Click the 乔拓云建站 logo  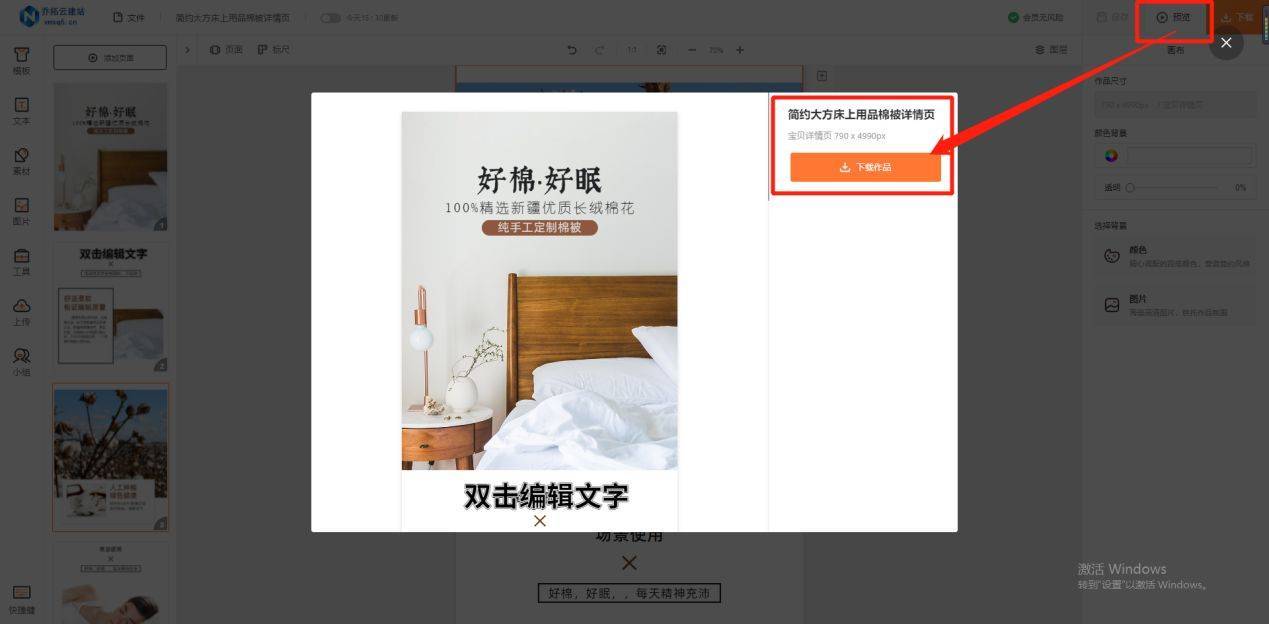(52, 17)
